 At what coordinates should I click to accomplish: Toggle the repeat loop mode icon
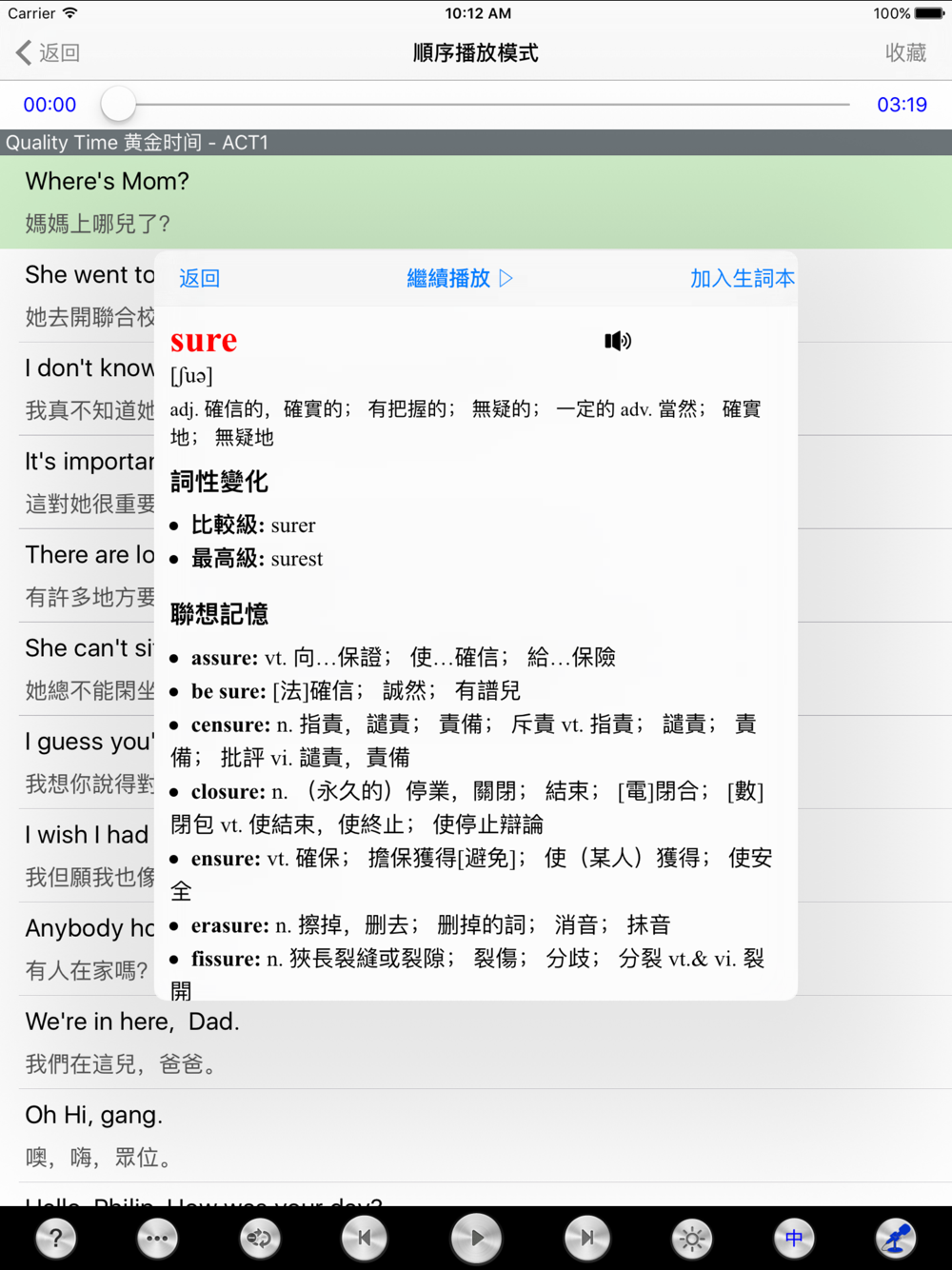260,1238
